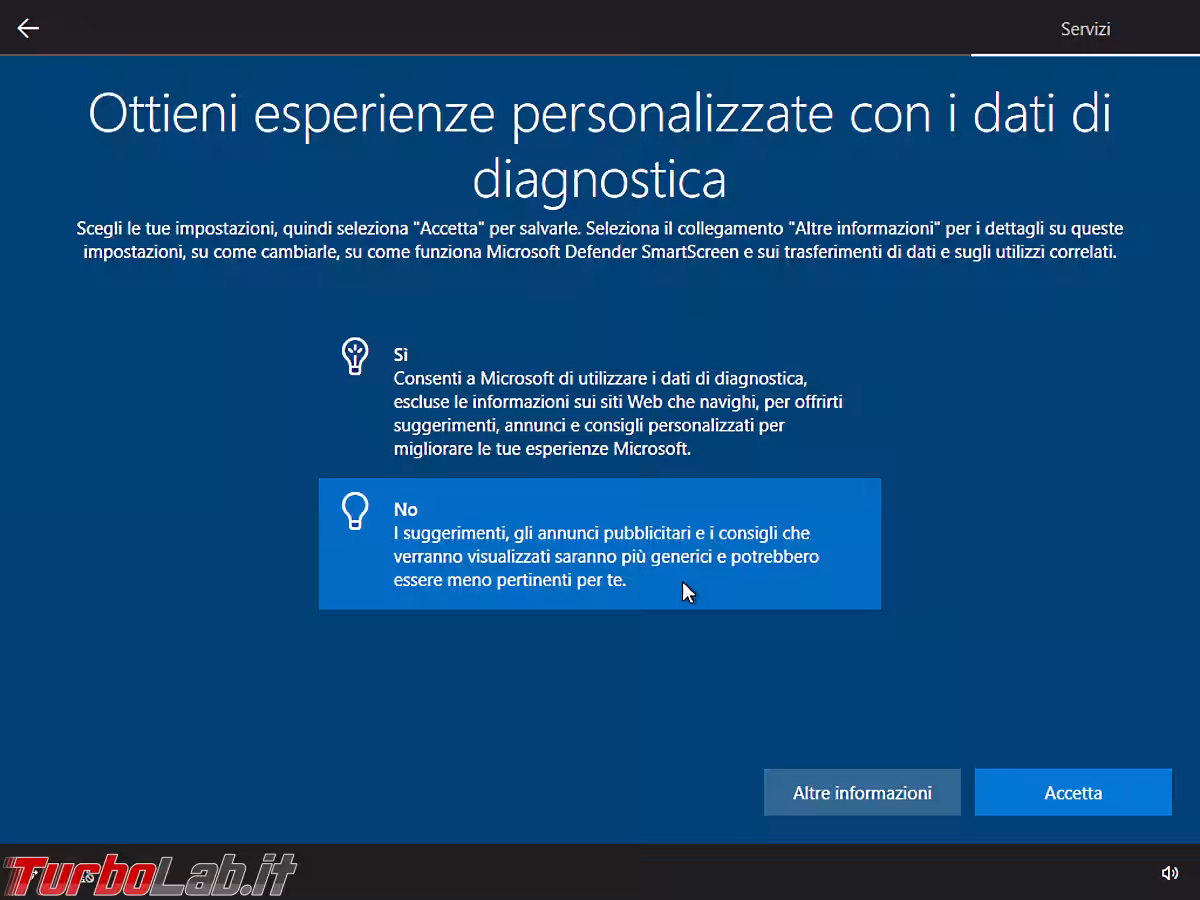This screenshot has width=1200, height=900.
Task: Open the Servizi tab
Action: click(1085, 29)
